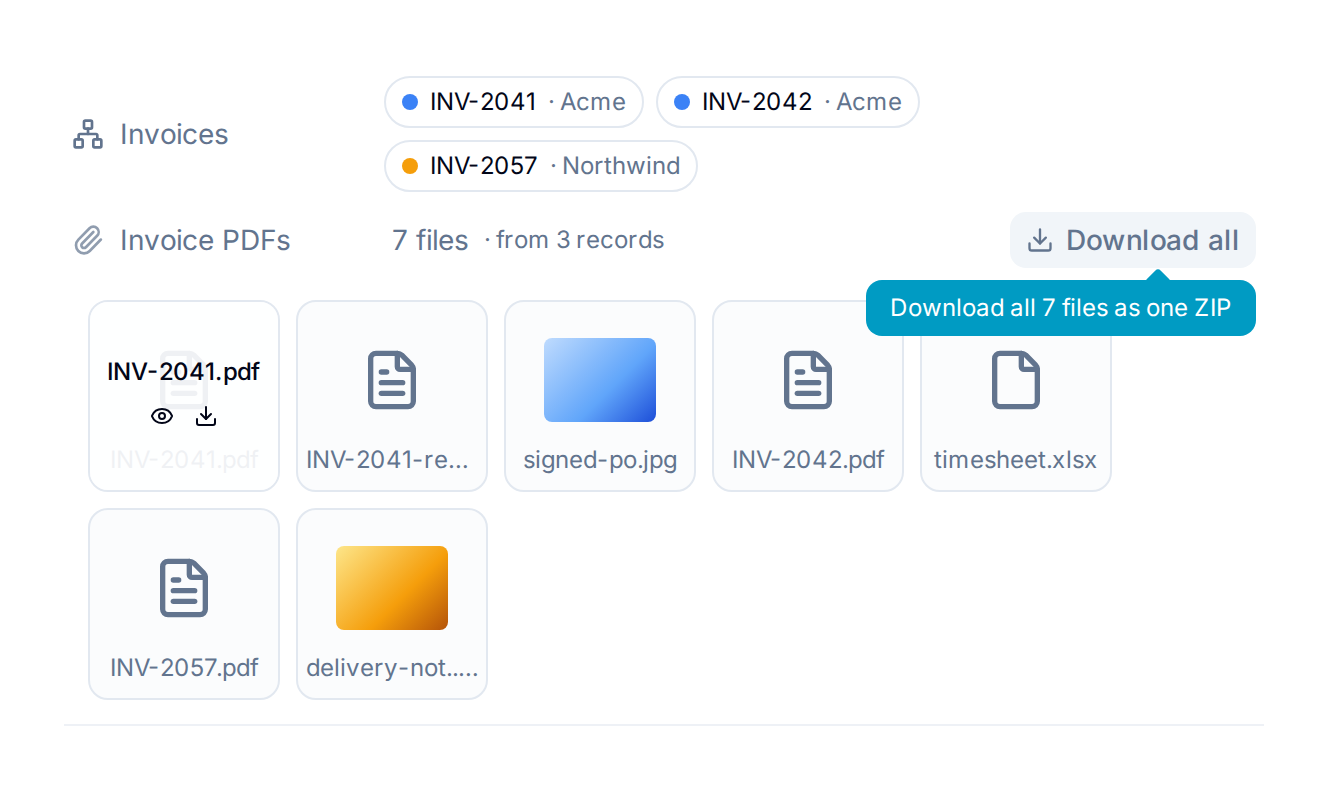Viewport: 1328px width, 790px height.
Task: Click the blue status dot on INV-2041
Action: point(409,102)
